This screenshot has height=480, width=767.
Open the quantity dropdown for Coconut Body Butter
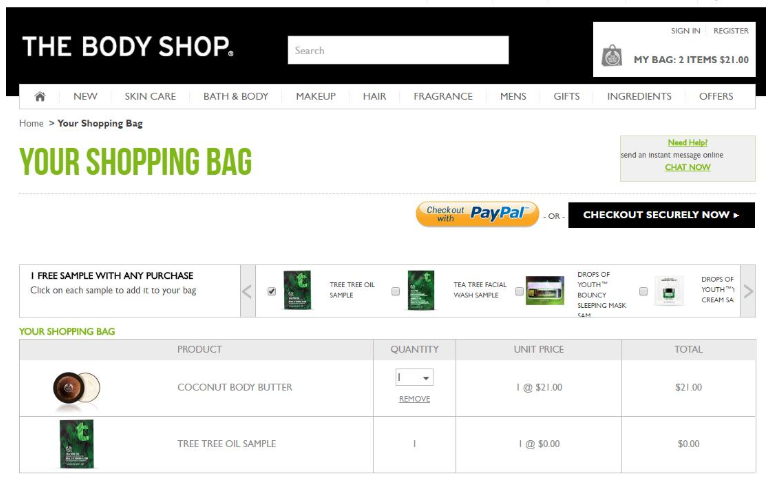[414, 378]
